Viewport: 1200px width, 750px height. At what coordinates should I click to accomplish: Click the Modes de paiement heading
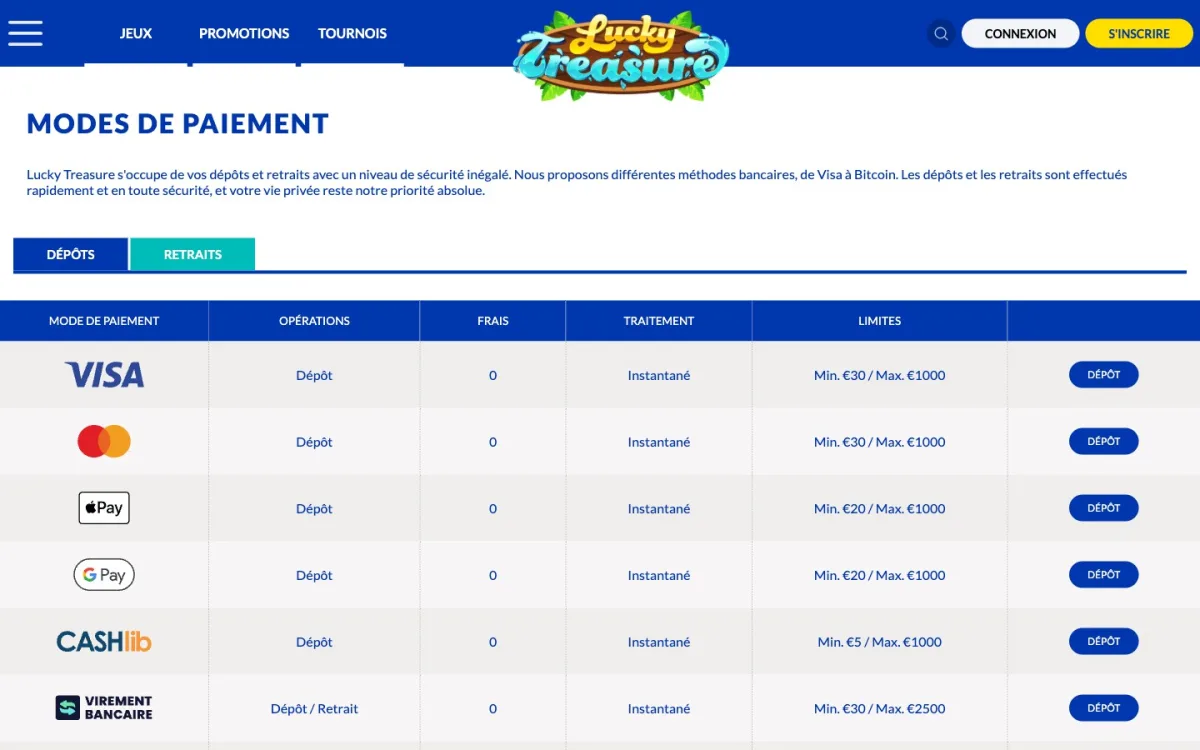coord(178,124)
